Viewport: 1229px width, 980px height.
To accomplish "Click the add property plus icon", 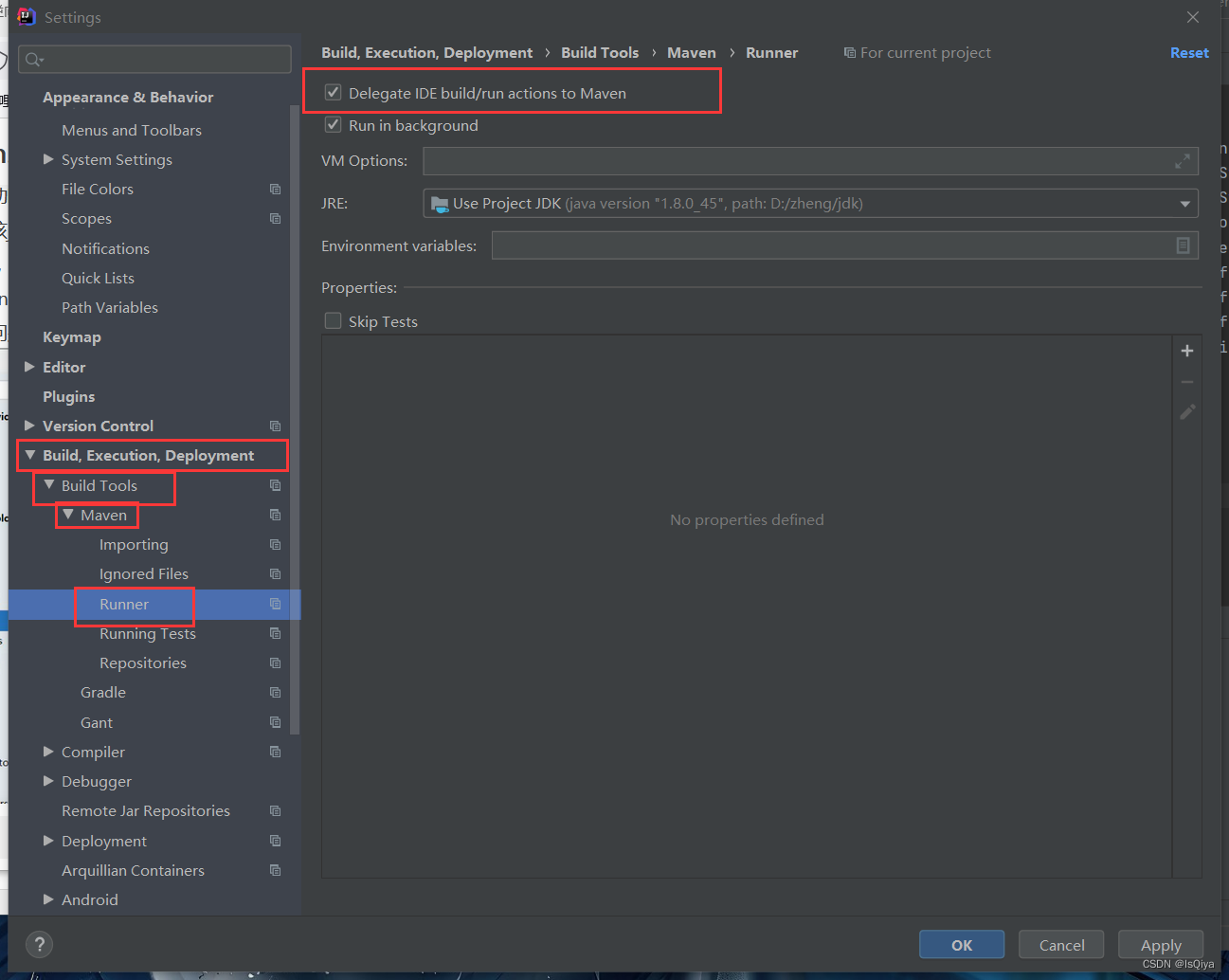I will pyautogui.click(x=1187, y=351).
